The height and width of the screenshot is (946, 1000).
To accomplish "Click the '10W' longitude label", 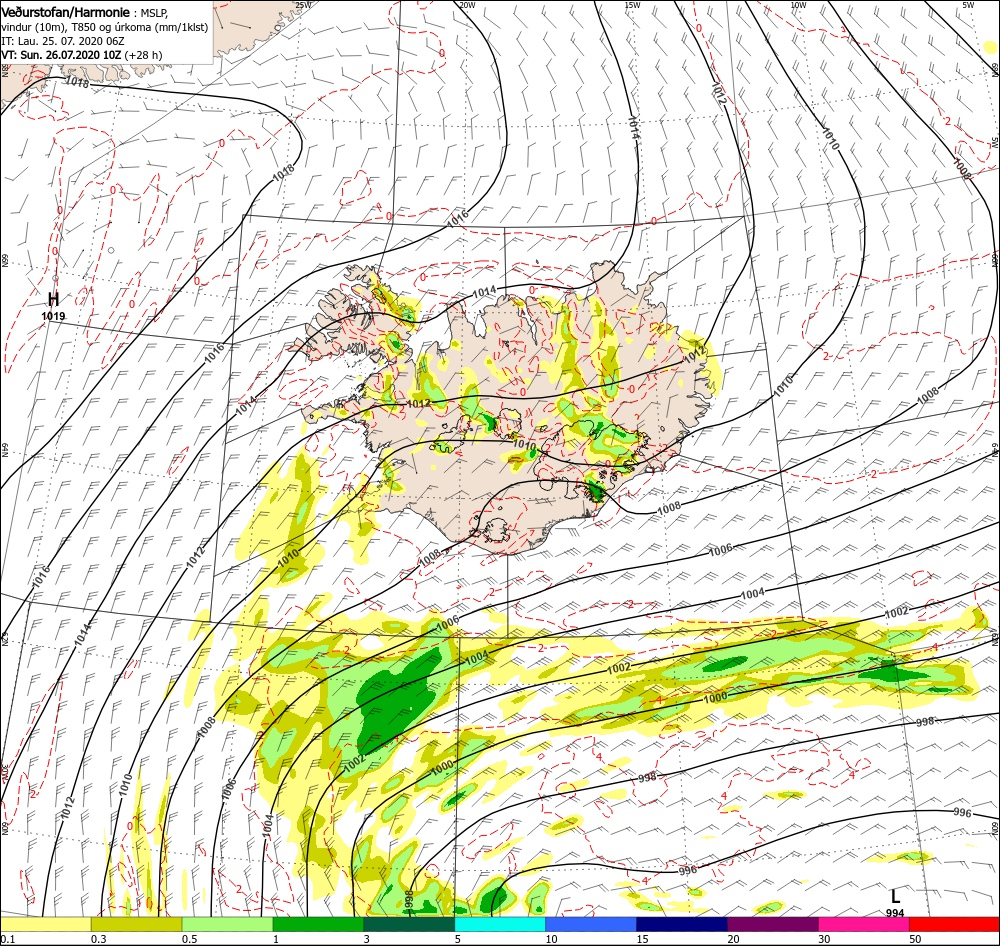I will point(798,5).
